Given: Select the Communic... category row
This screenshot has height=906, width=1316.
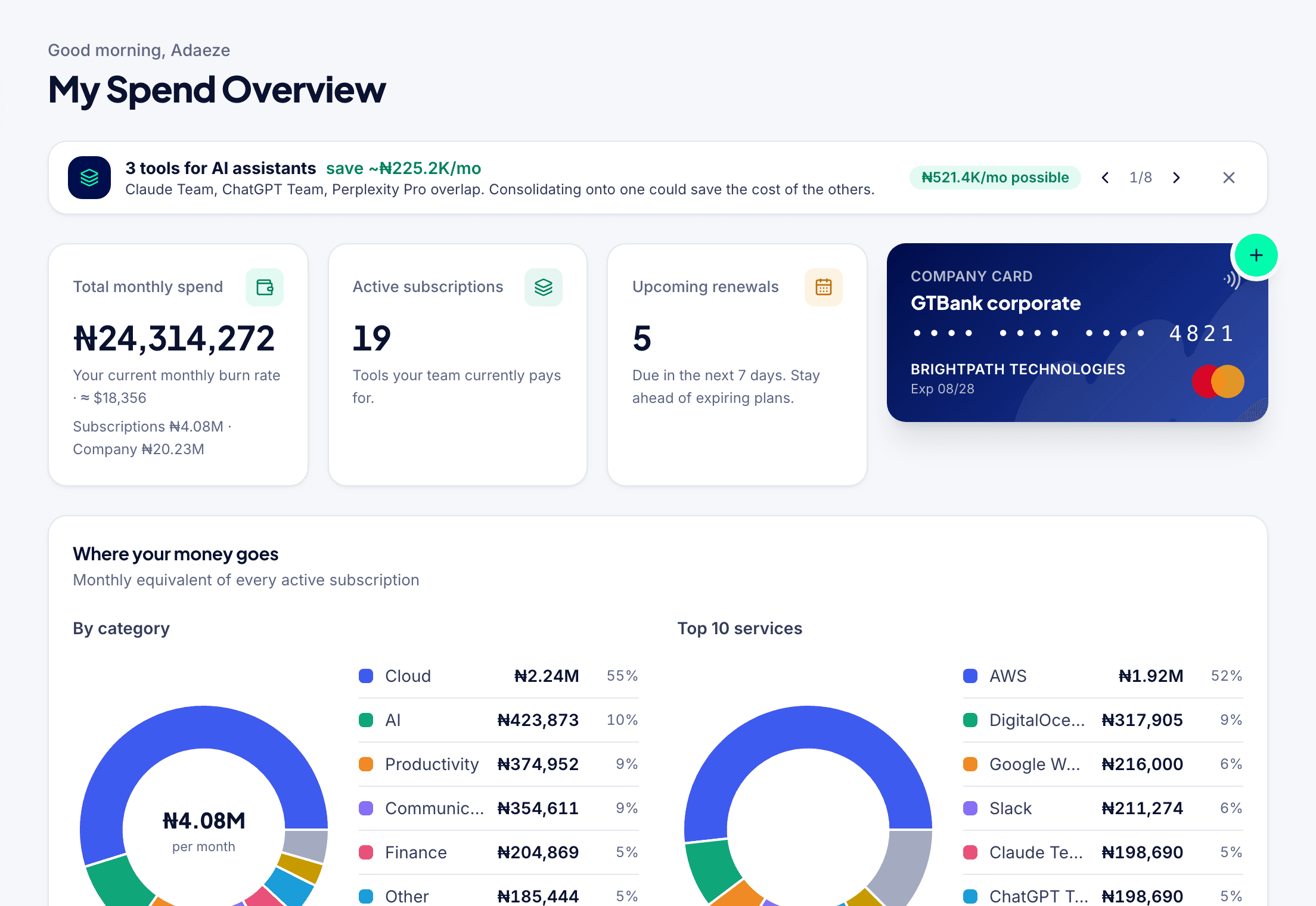Looking at the screenshot, I should (x=498, y=808).
